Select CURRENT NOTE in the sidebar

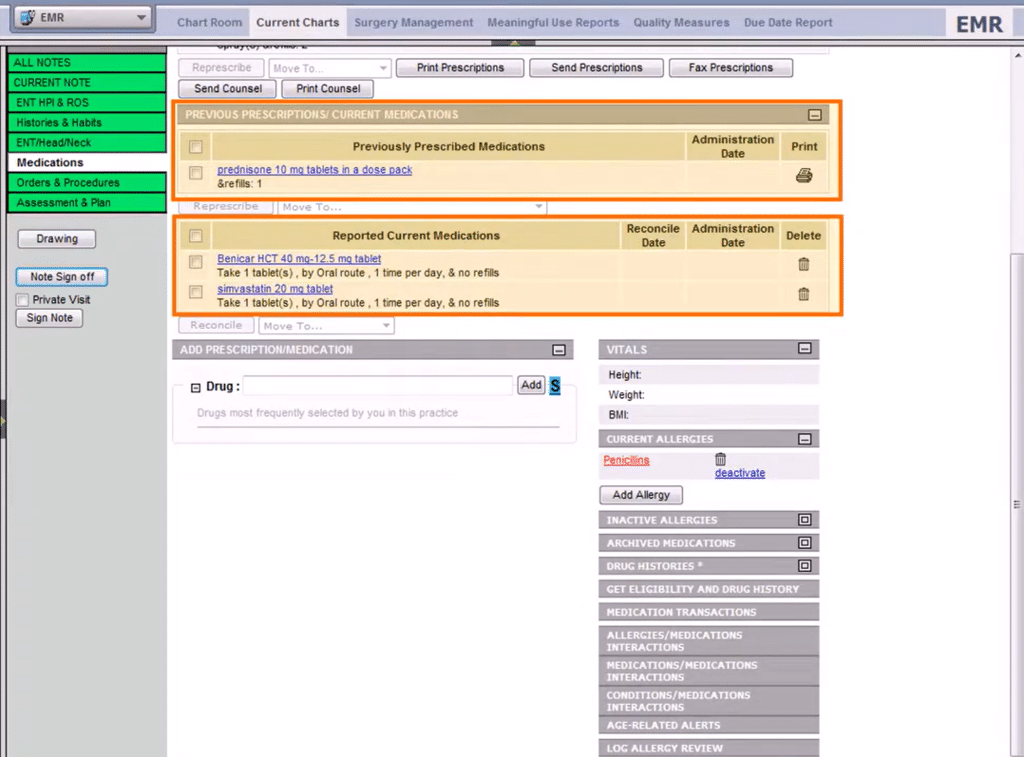pyautogui.click(x=87, y=82)
